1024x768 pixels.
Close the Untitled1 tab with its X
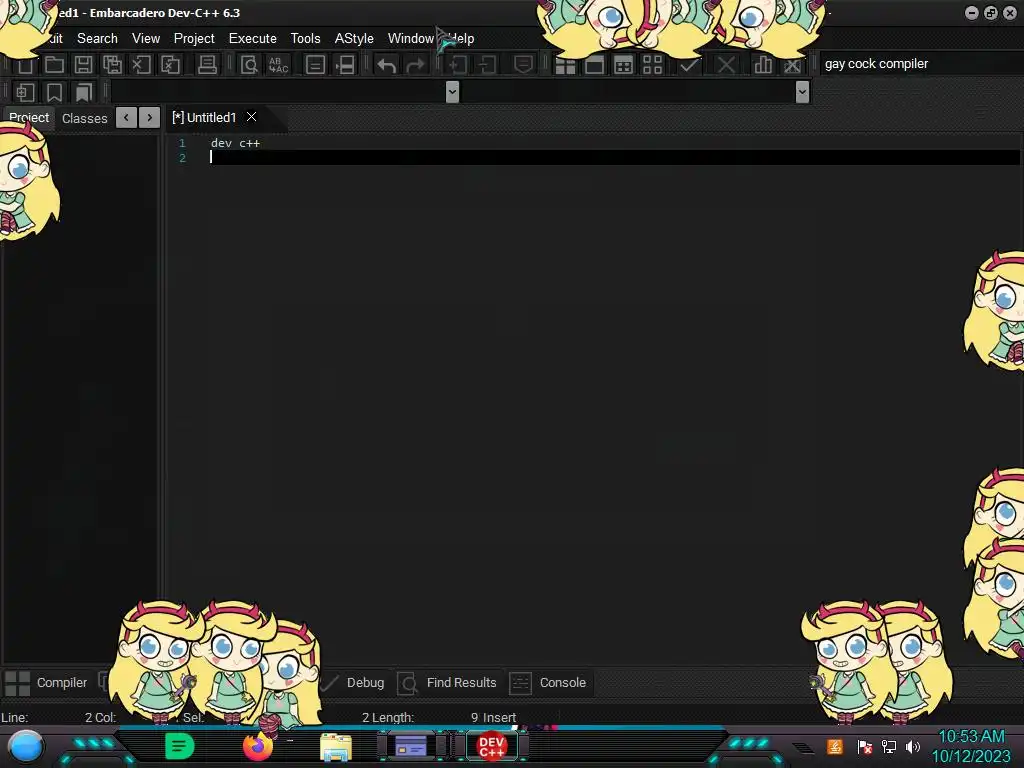(251, 117)
